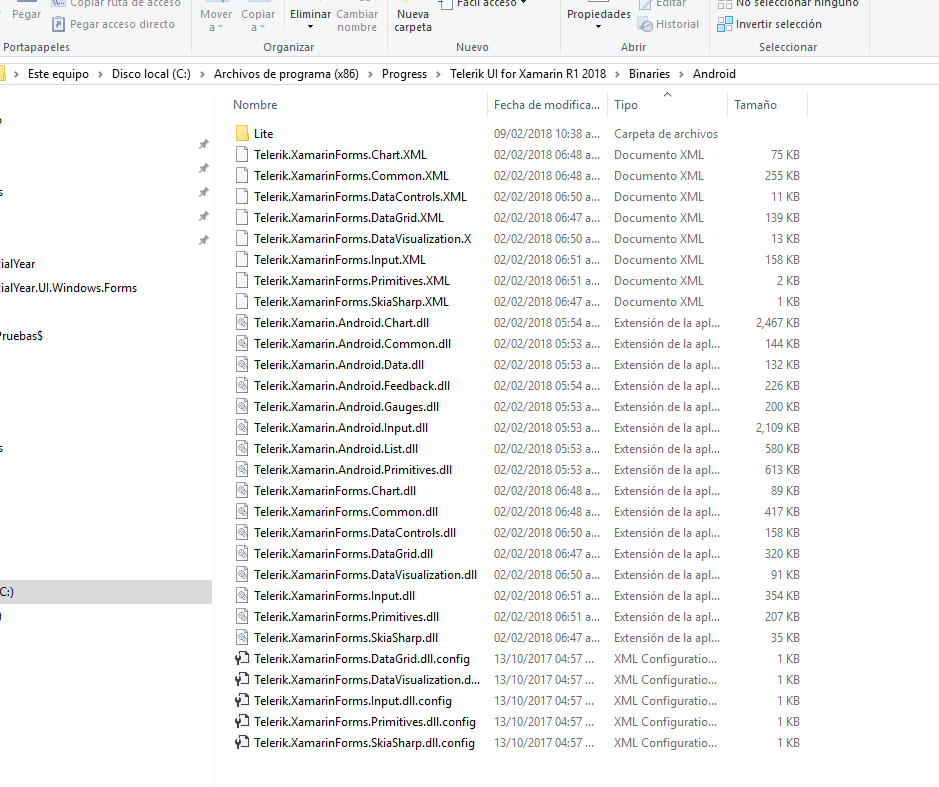Click icon of Telerik.Xamarin.Android.Gauges.dll

(x=242, y=407)
